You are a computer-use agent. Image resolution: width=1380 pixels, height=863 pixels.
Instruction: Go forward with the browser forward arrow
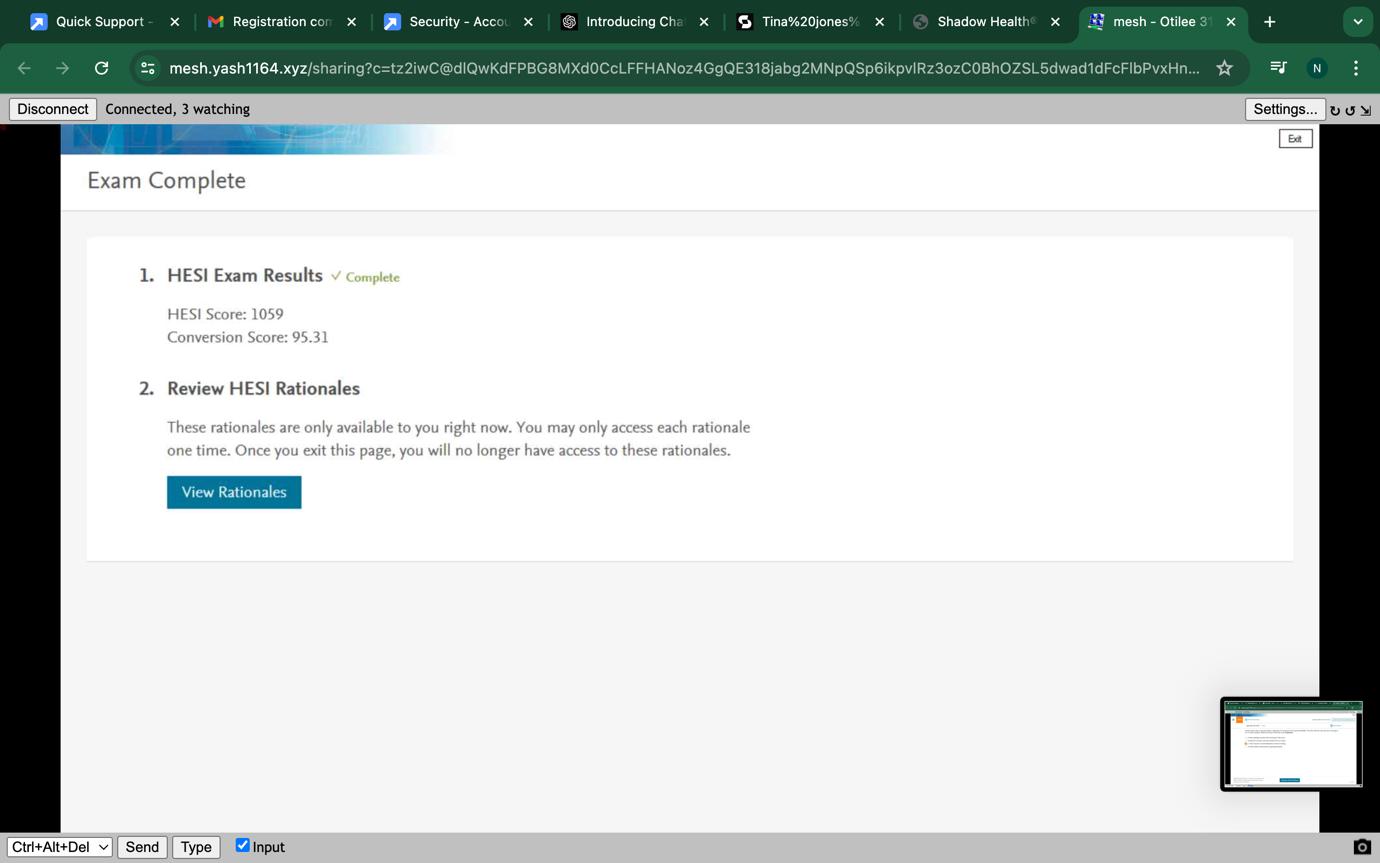[63, 68]
